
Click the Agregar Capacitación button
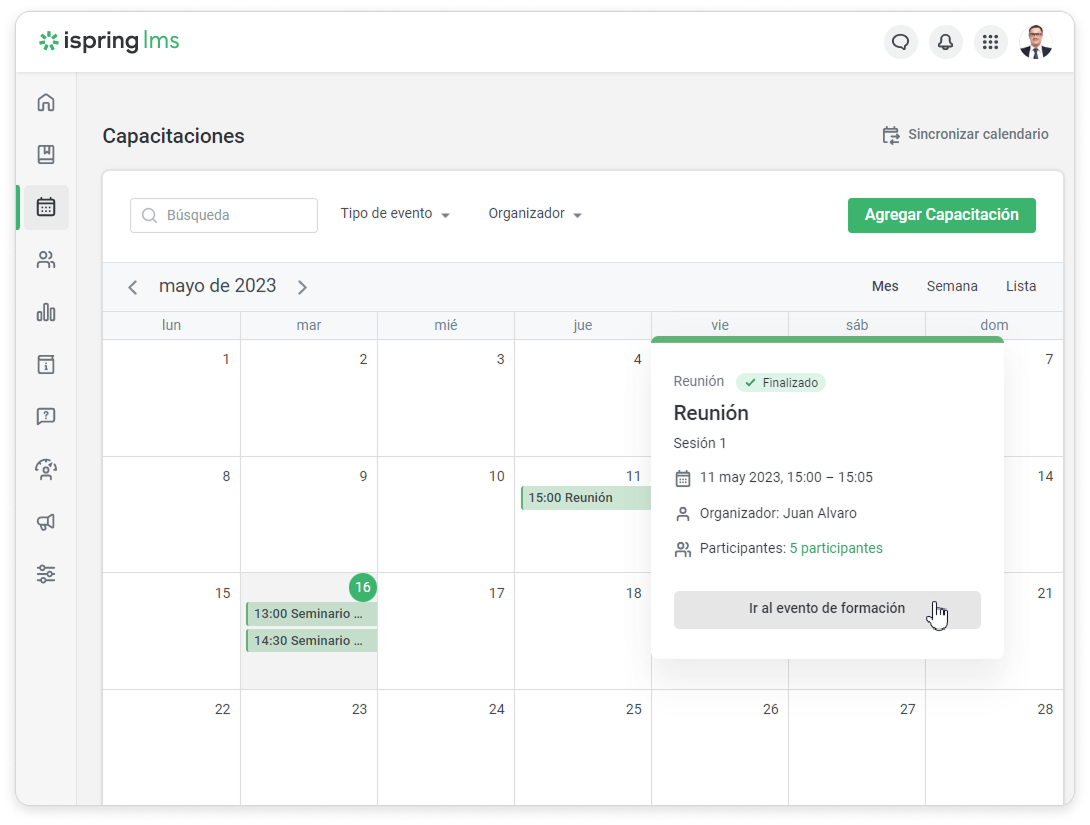tap(941, 215)
